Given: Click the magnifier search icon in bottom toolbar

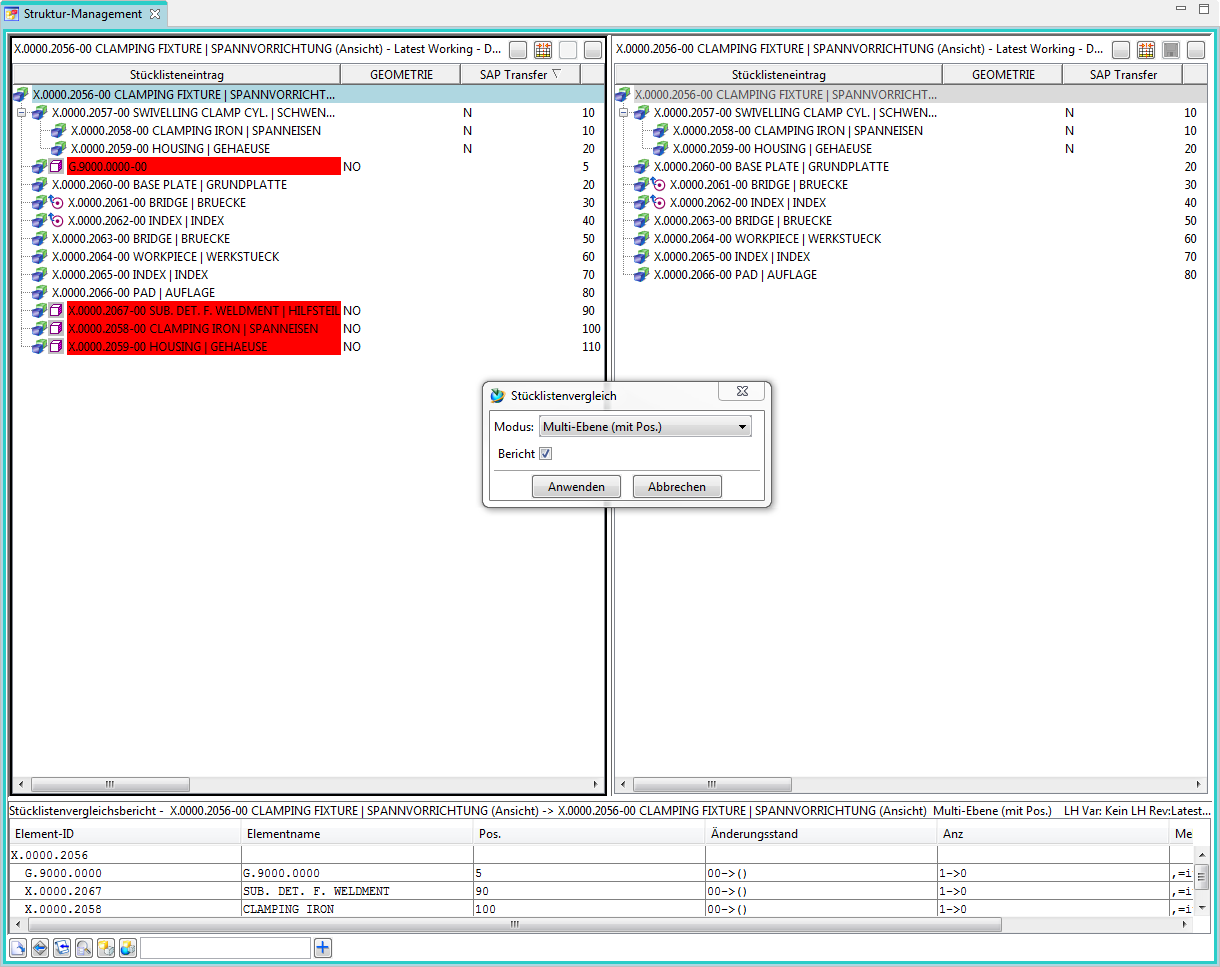Looking at the screenshot, I should click(84, 947).
